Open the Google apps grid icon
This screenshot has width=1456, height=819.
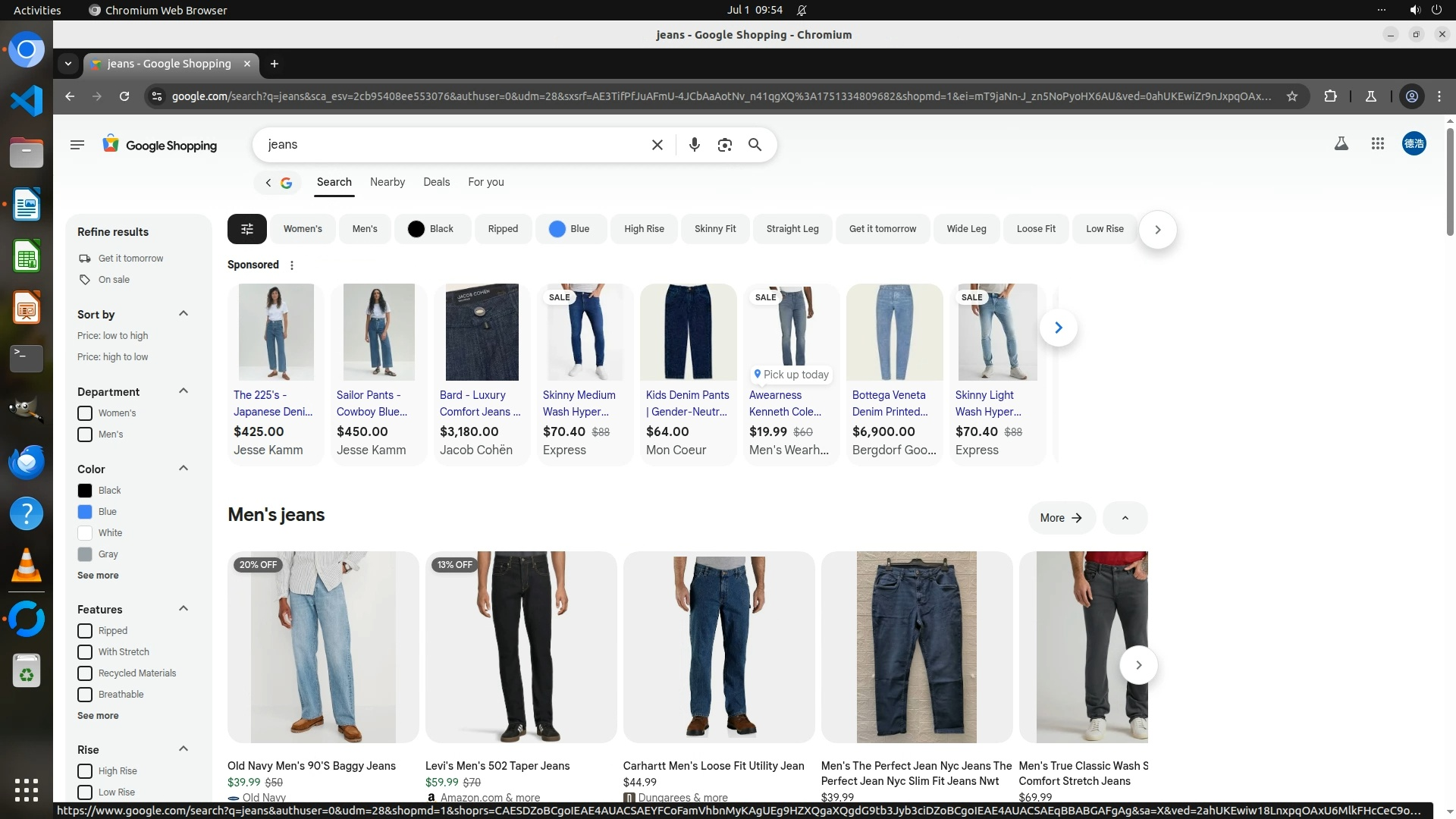(1378, 143)
